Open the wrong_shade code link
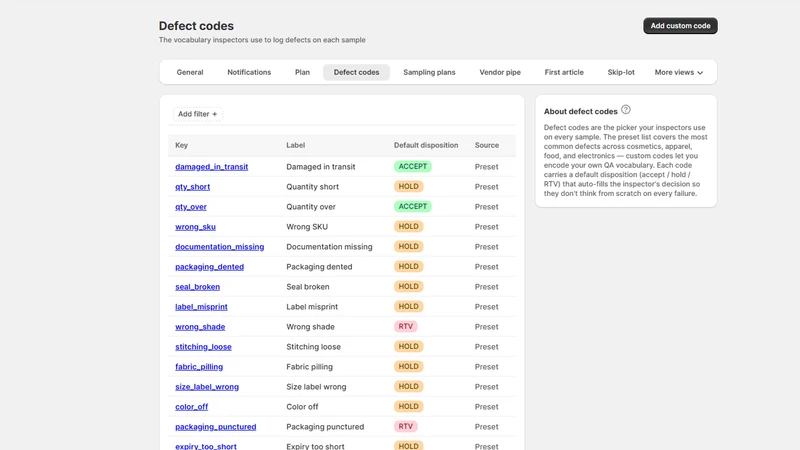The height and width of the screenshot is (450, 800). coord(200,327)
